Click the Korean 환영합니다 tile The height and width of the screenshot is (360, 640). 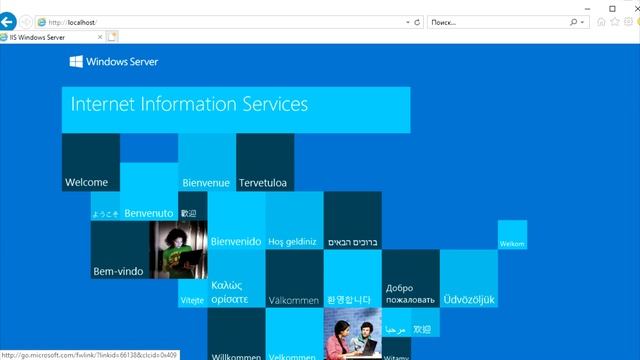tap(353, 279)
